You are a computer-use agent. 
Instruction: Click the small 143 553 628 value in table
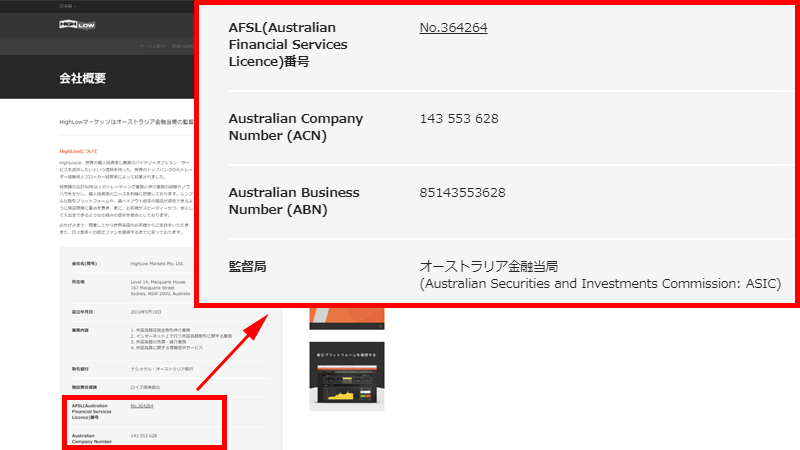point(143,436)
